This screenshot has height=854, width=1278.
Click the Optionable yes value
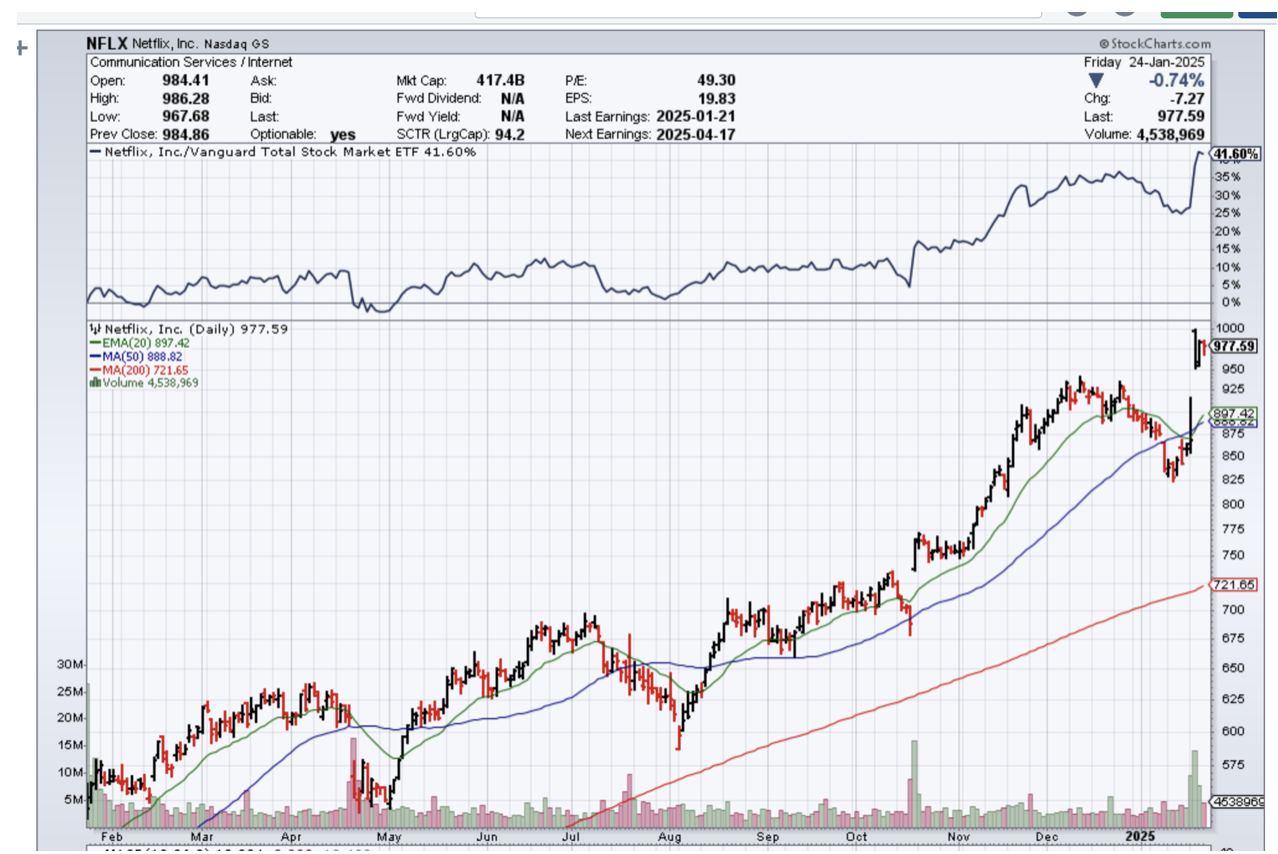point(343,134)
